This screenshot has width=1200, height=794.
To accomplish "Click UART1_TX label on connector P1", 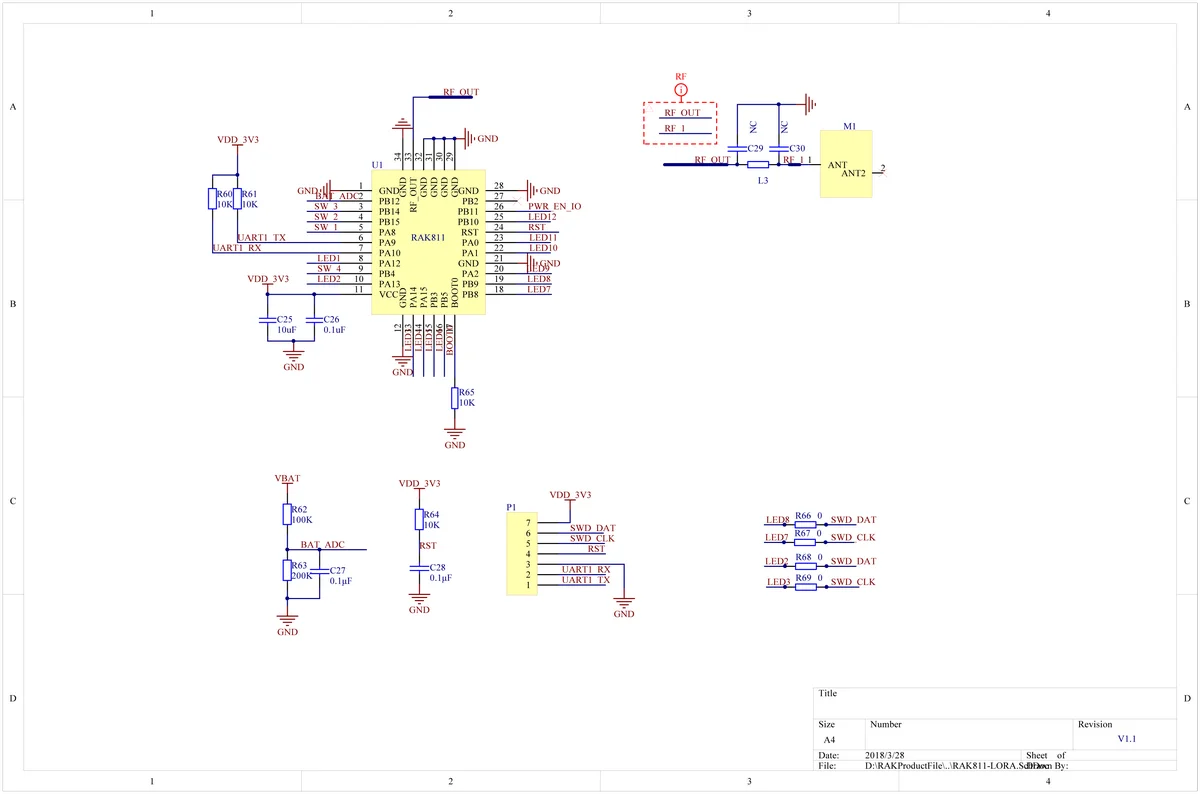I will tap(586, 580).
